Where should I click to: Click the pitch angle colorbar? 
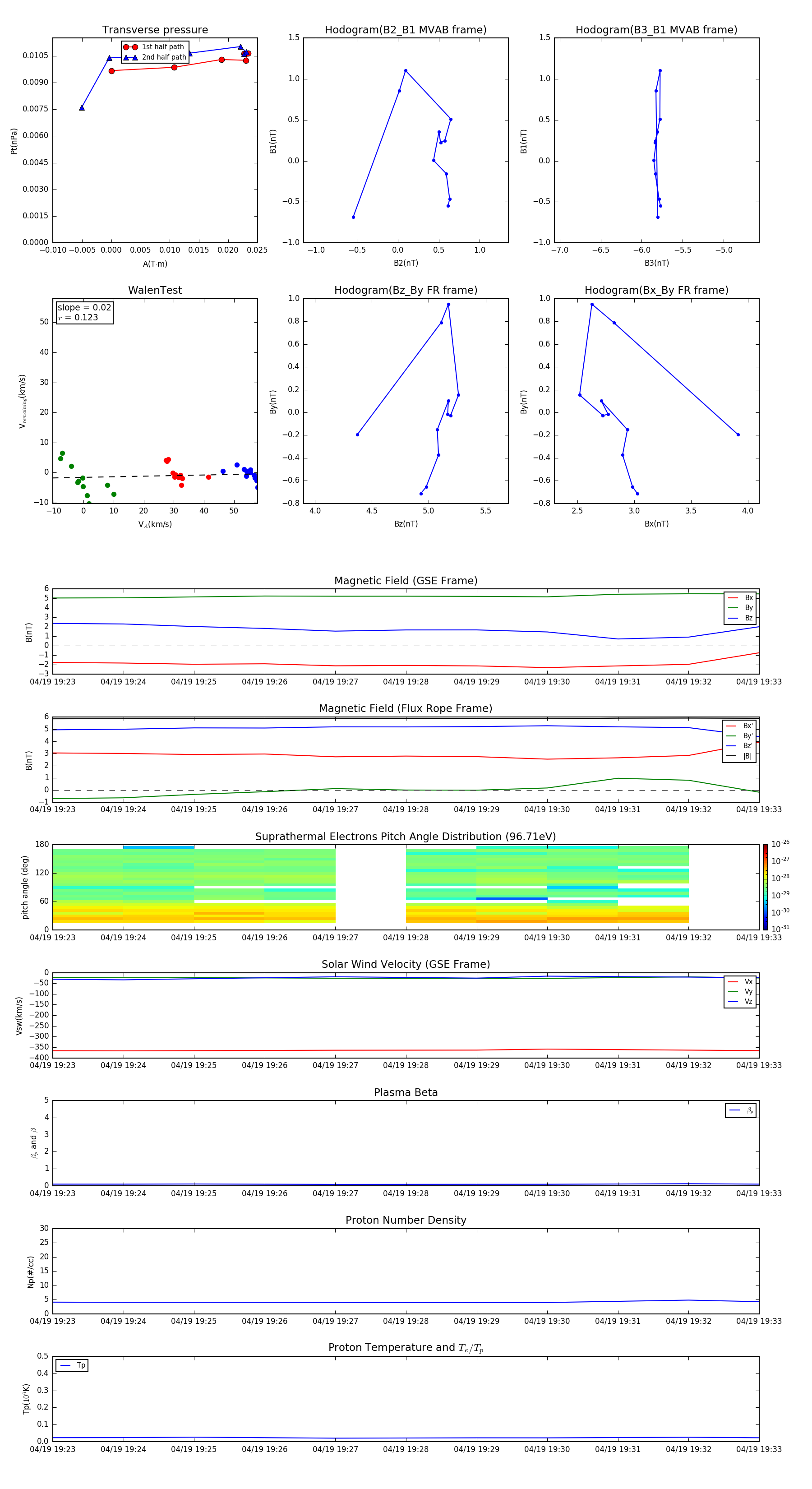tap(765, 887)
